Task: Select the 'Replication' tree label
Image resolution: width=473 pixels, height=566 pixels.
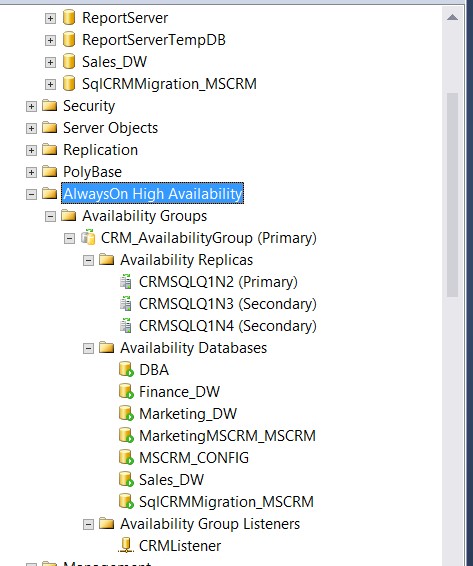Action: click(x=100, y=150)
